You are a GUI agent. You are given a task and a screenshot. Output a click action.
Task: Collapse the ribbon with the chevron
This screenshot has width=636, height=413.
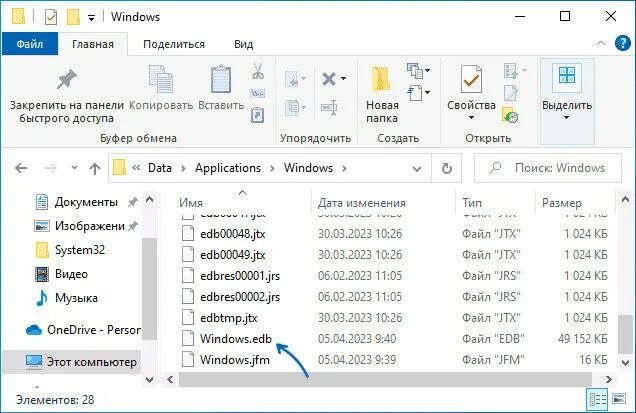pyautogui.click(x=601, y=43)
